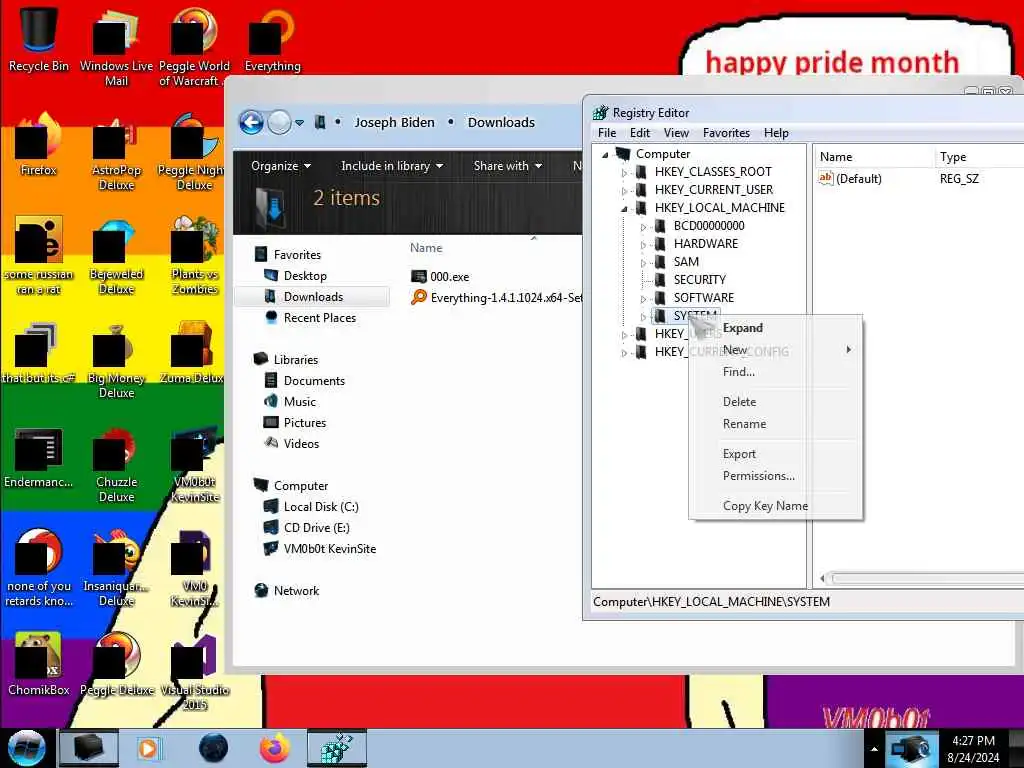Open Network in navigation pane
This screenshot has width=1024, height=768.
point(296,590)
